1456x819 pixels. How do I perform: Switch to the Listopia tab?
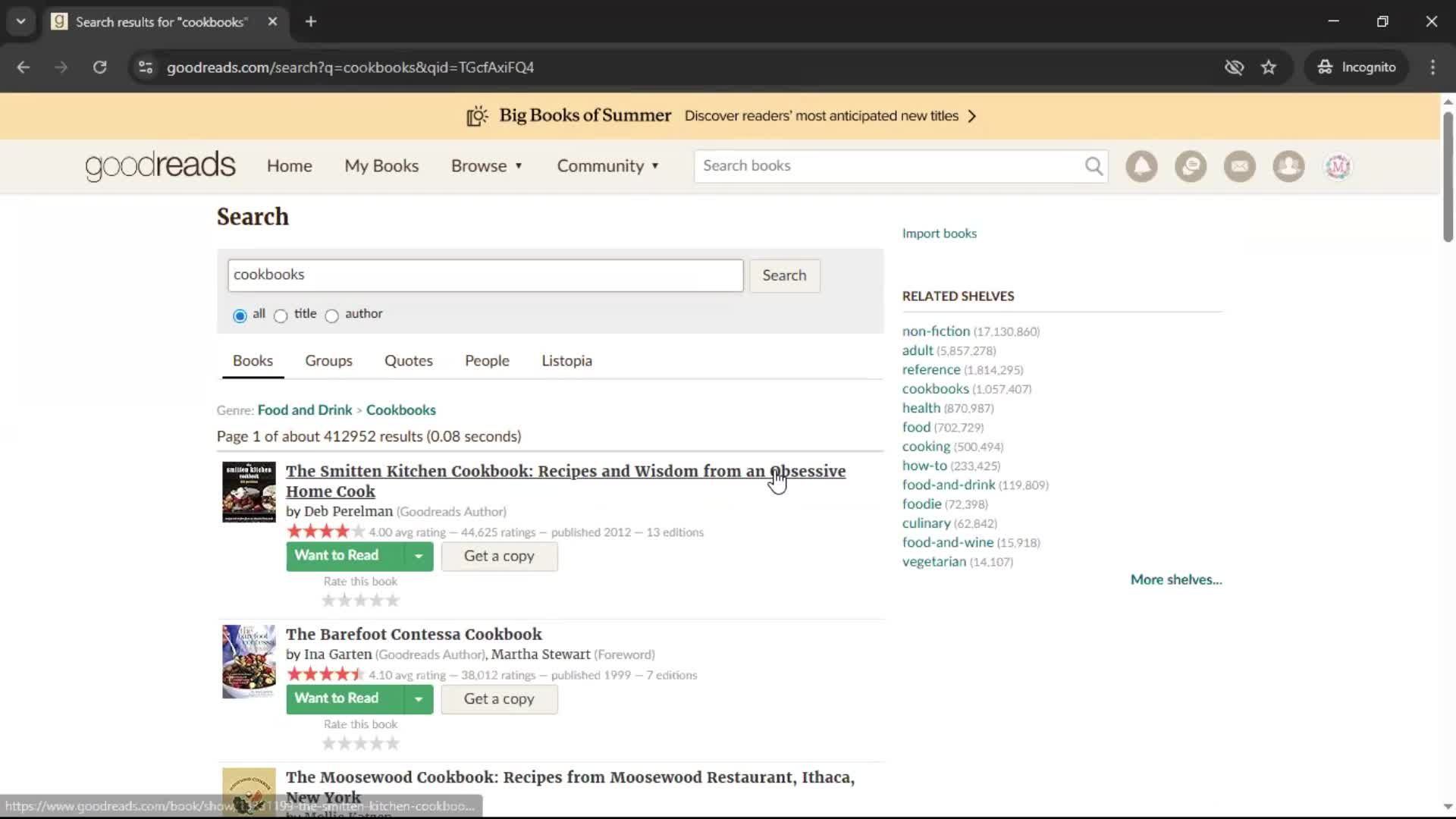[566, 361]
